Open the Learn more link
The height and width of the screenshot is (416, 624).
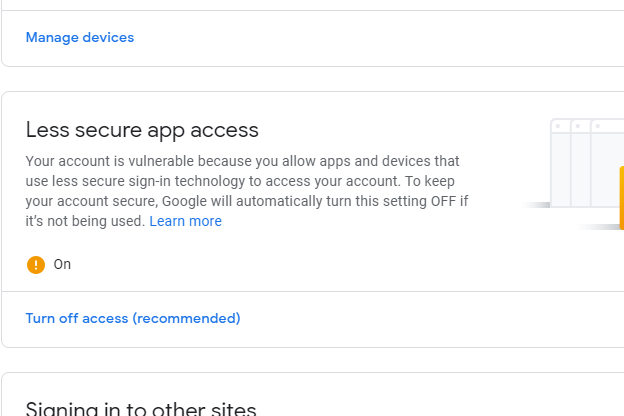(x=185, y=221)
